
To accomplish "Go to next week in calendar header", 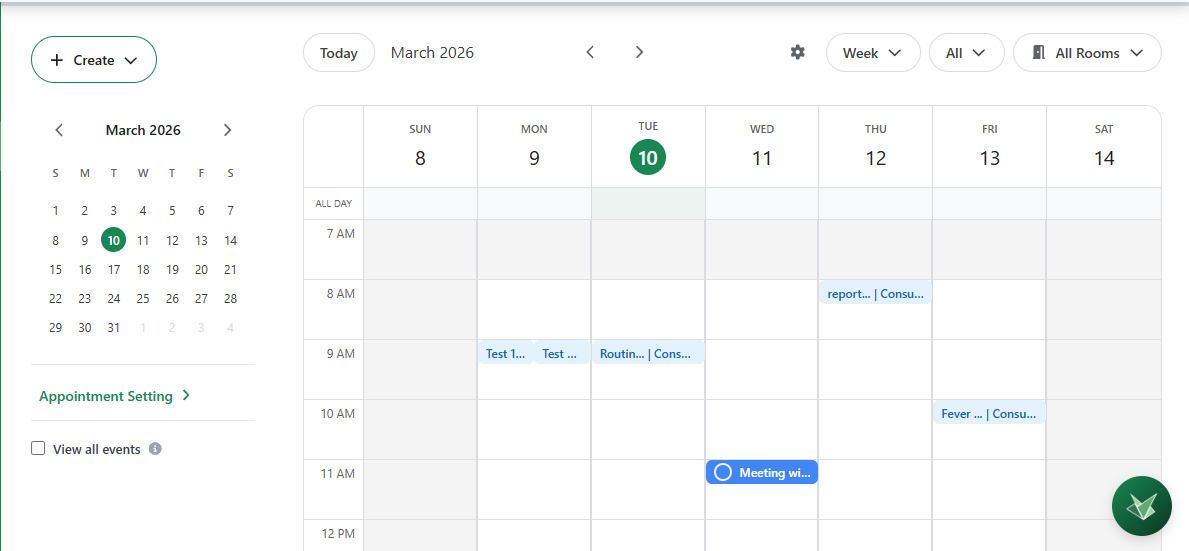I will pos(640,53).
